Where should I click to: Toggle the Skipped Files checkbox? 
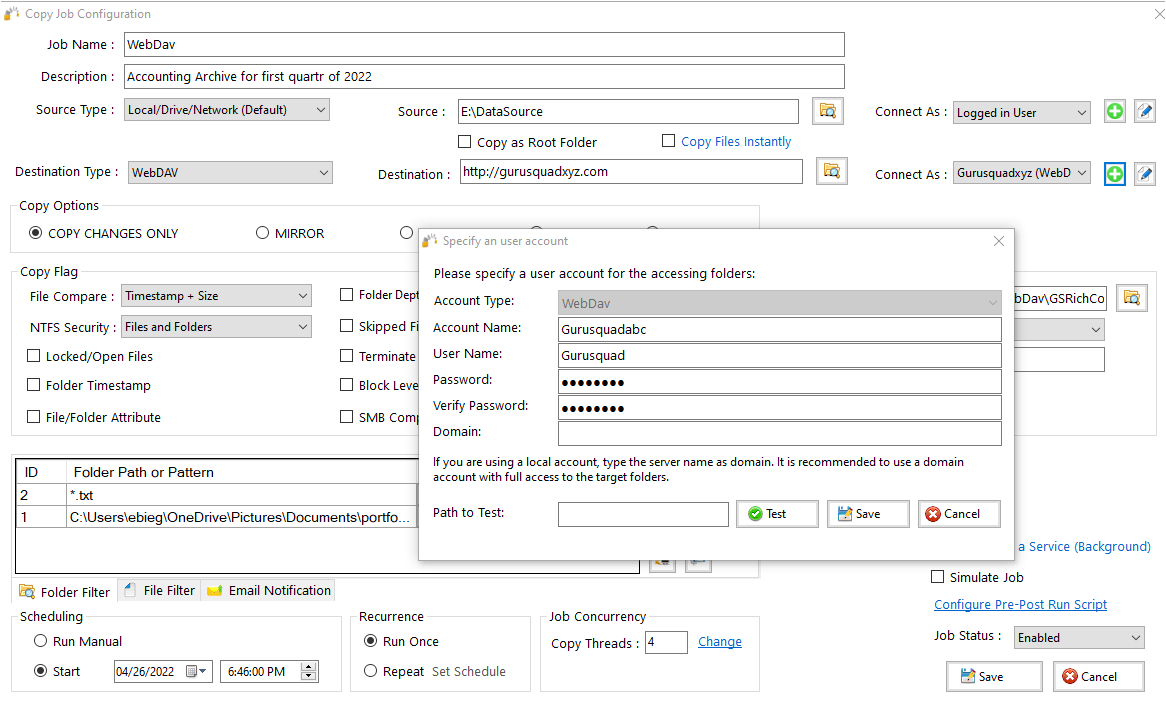point(347,326)
